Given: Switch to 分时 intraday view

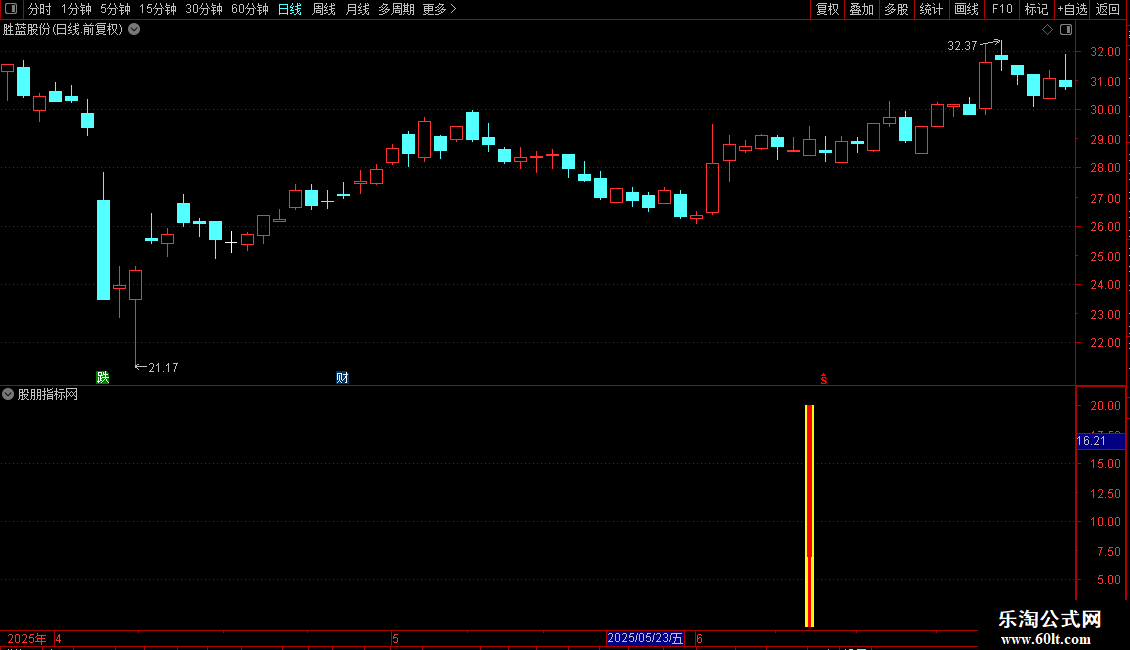Looking at the screenshot, I should click(x=40, y=9).
